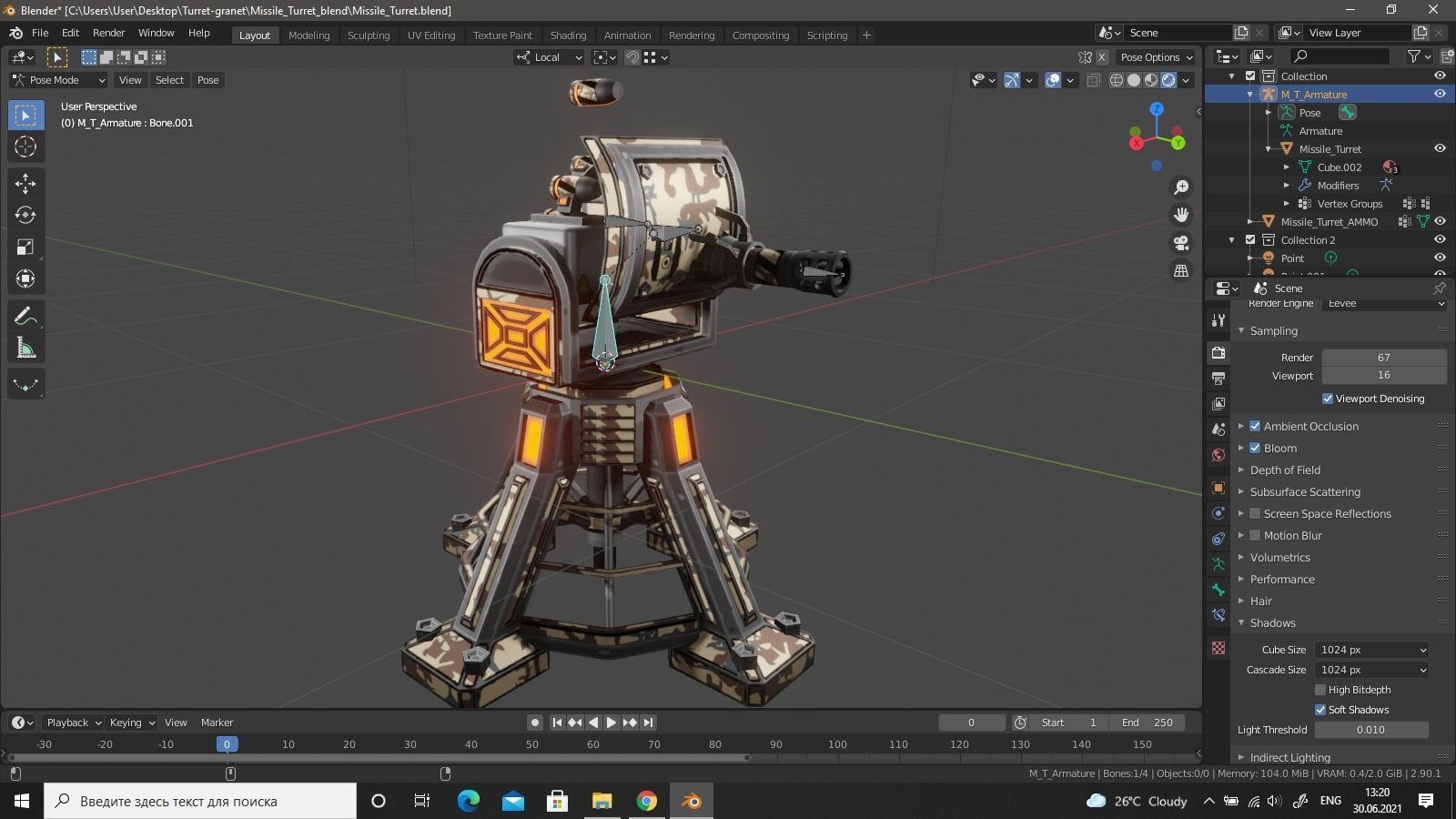Open the Bone properties tab
This screenshot has height=819, width=1456.
click(x=1218, y=590)
